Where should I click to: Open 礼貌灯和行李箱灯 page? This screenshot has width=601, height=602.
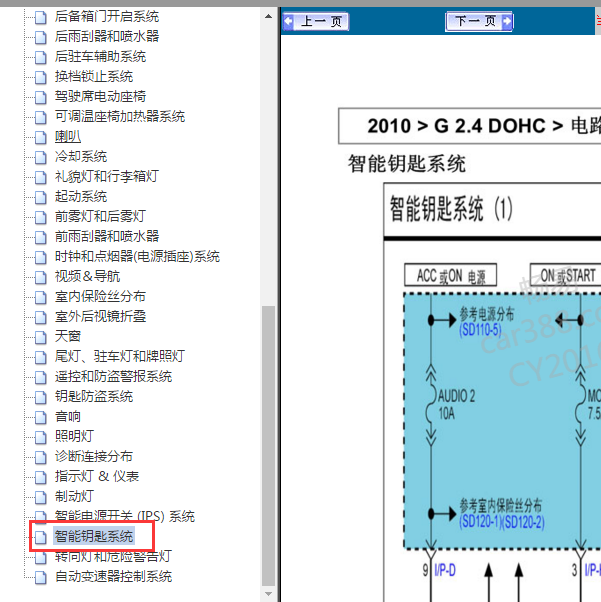tap(106, 176)
